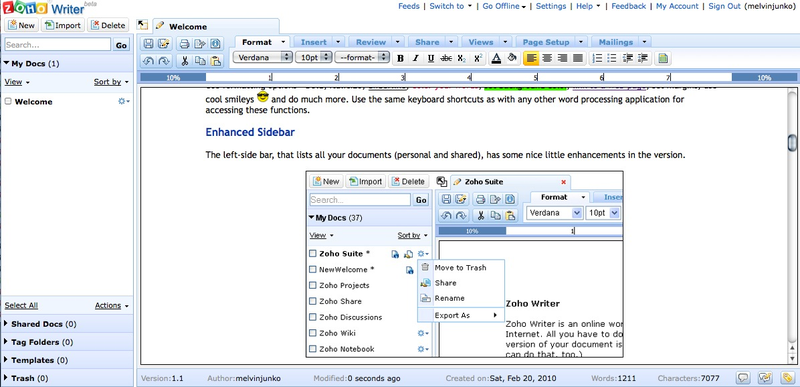Viewport: 800px width, 387px height.
Task: Toggle bold formatting
Action: pyautogui.click(x=401, y=58)
